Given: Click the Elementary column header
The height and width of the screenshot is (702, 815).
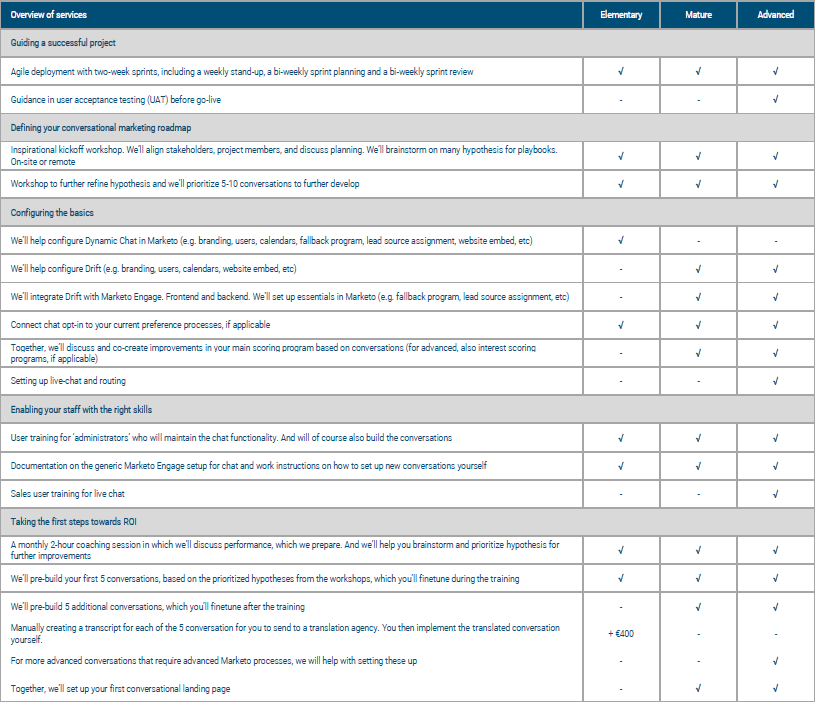Looking at the screenshot, I should tap(621, 15).
